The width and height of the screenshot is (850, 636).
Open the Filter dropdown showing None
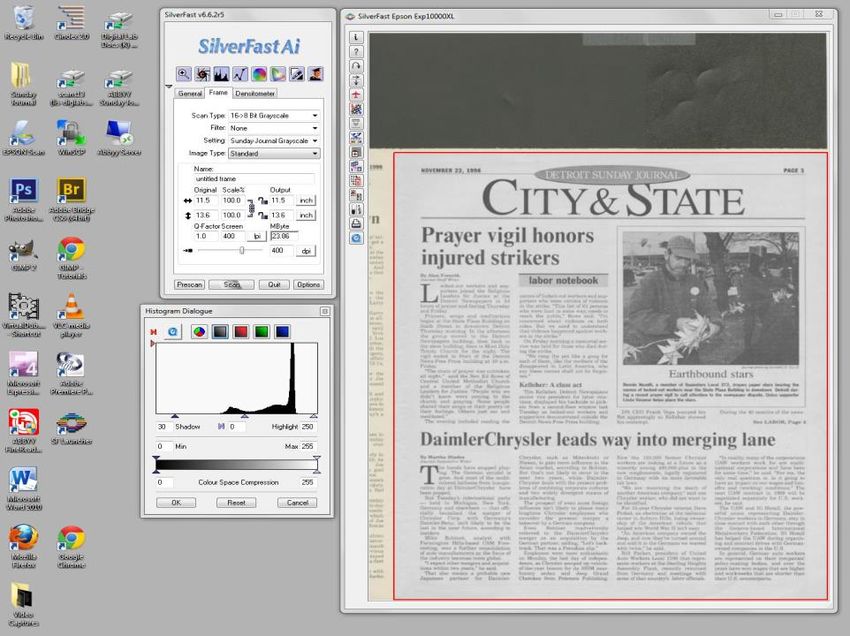pos(274,128)
